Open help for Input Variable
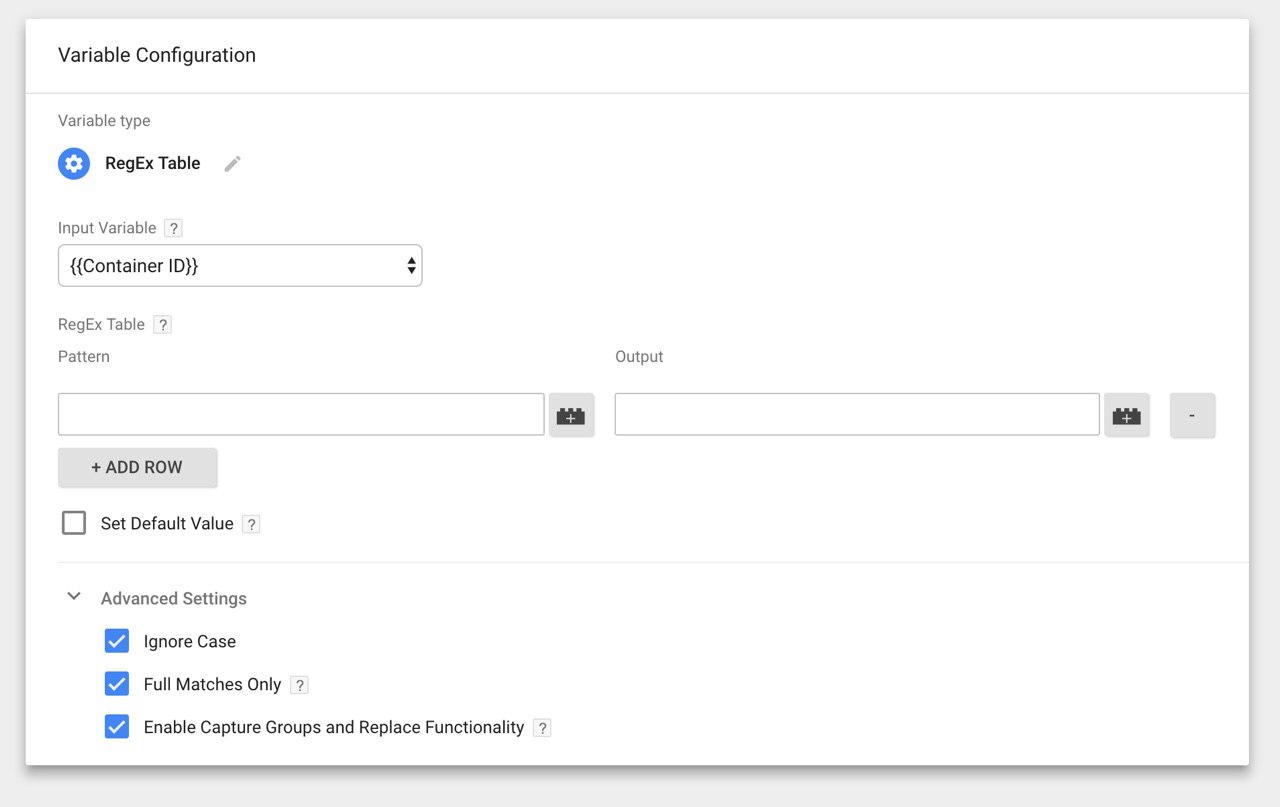The width and height of the screenshot is (1280, 807). coord(173,228)
